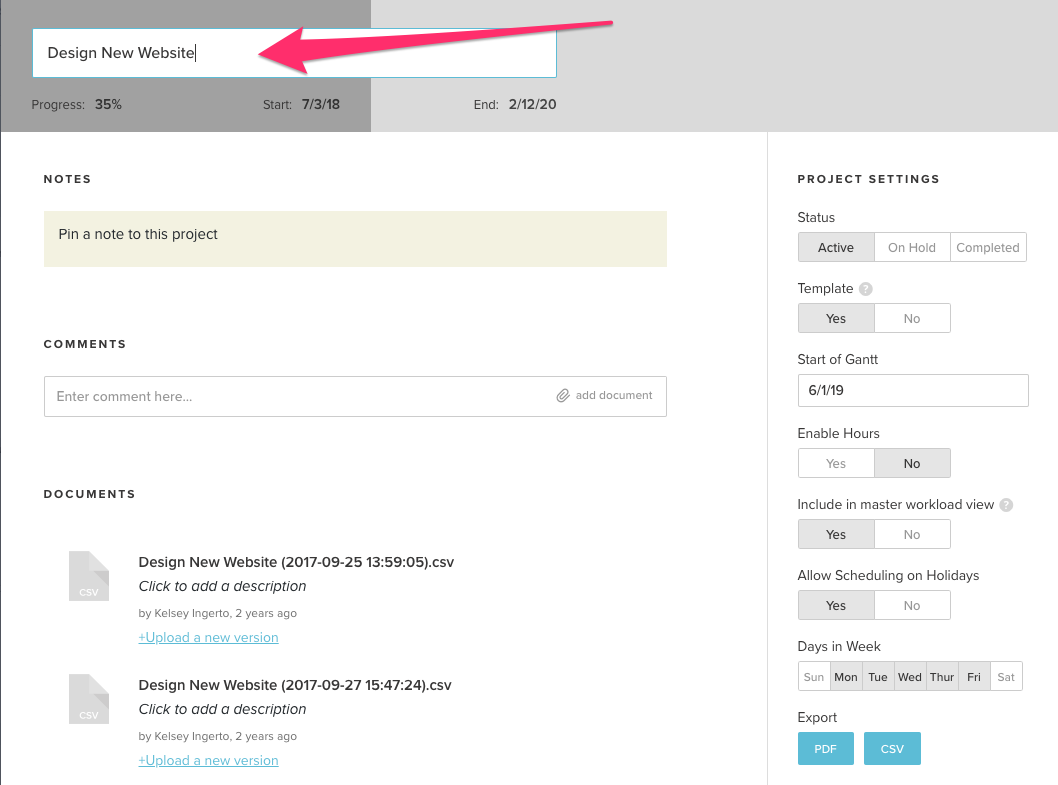This screenshot has height=785, width=1058.
Task: Click help icon beside master workload view
Action: point(1006,505)
